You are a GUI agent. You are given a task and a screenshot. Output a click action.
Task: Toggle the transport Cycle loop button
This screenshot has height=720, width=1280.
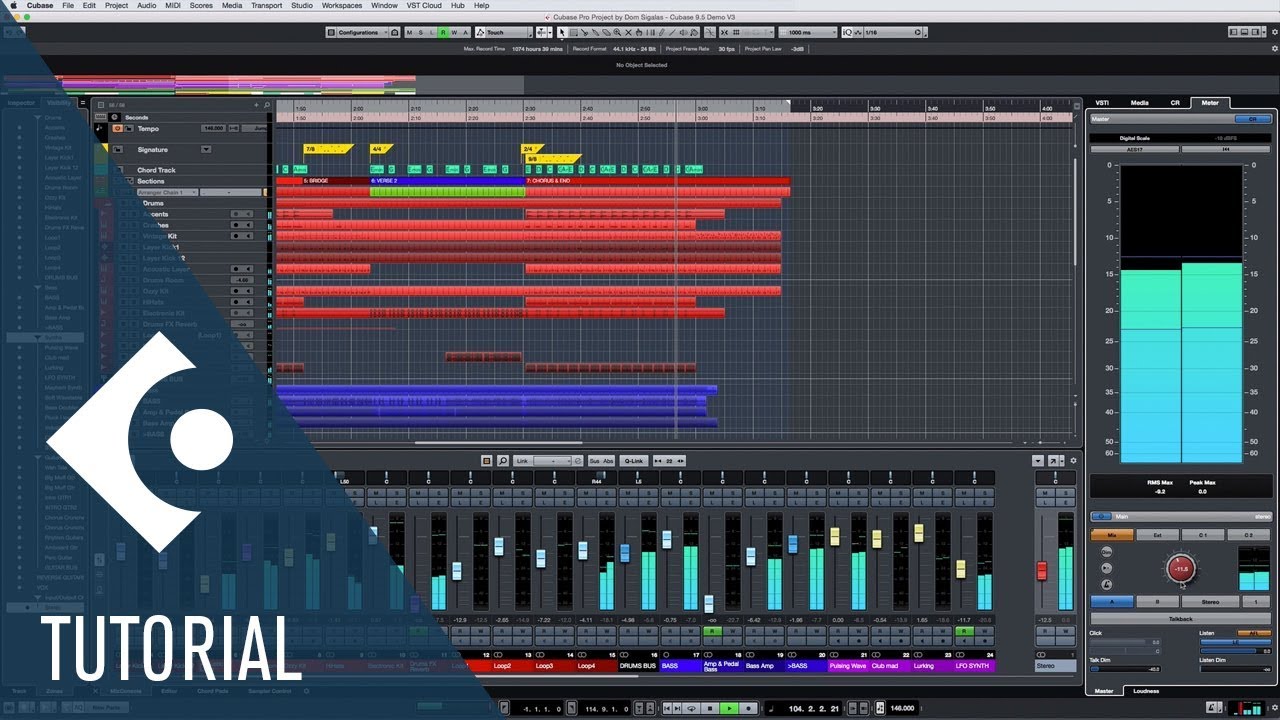point(691,708)
